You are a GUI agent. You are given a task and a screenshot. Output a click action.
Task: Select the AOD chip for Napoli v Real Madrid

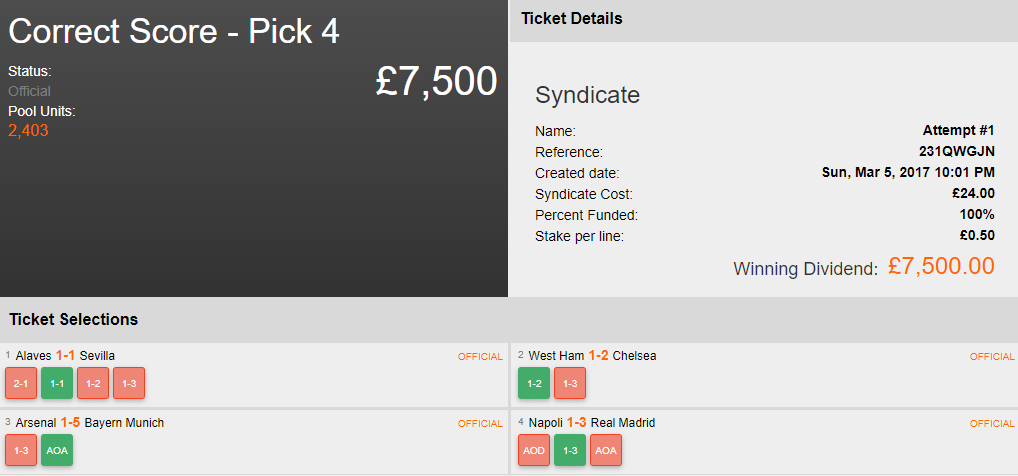click(x=534, y=450)
